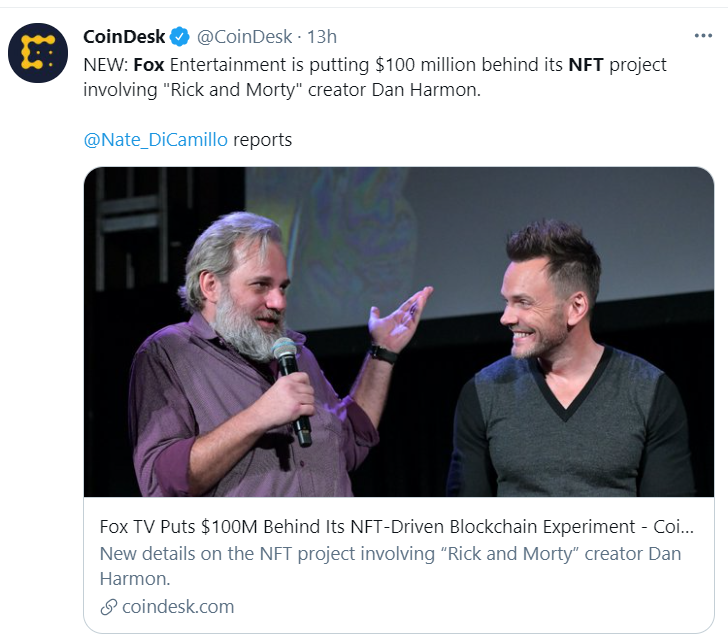This screenshot has height=639, width=728.
Task: Open the three-dot more options menu
Action: [x=703, y=36]
